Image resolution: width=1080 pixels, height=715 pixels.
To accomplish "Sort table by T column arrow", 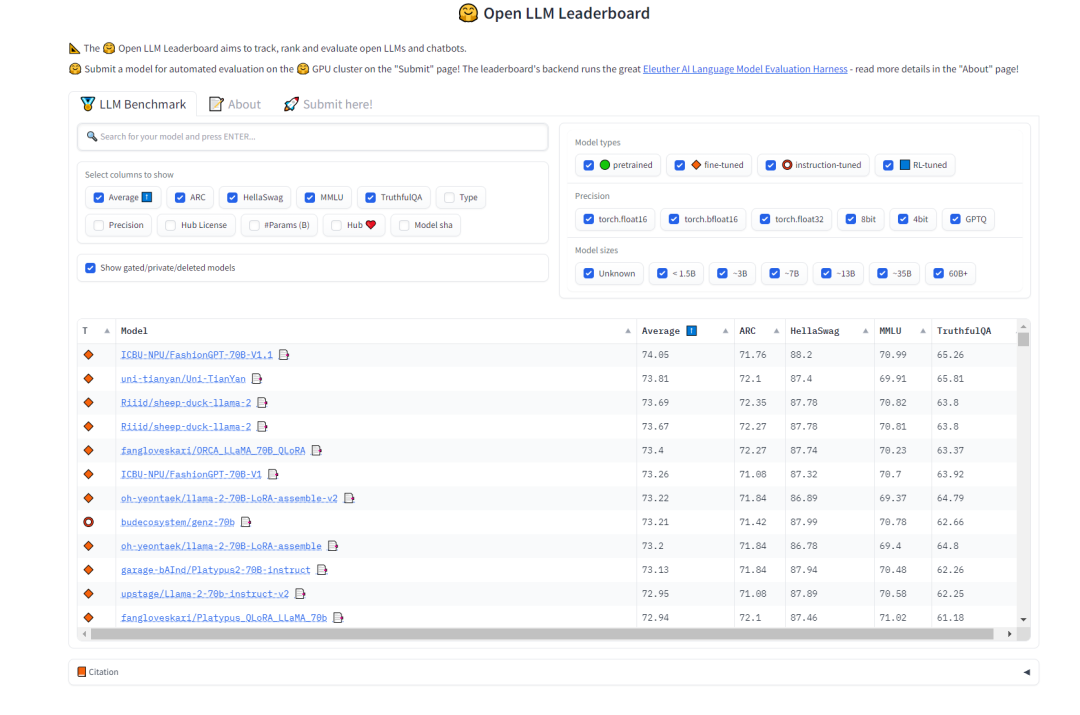I will 107,331.
